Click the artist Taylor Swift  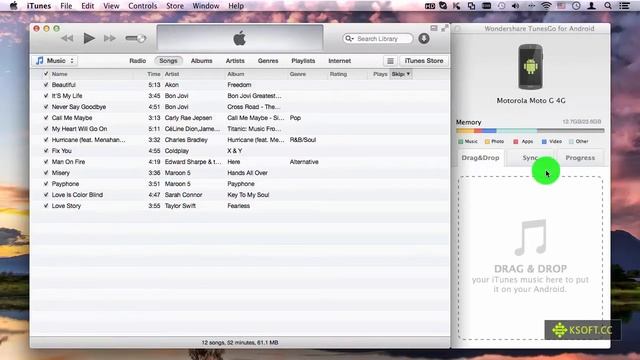click(x=180, y=206)
